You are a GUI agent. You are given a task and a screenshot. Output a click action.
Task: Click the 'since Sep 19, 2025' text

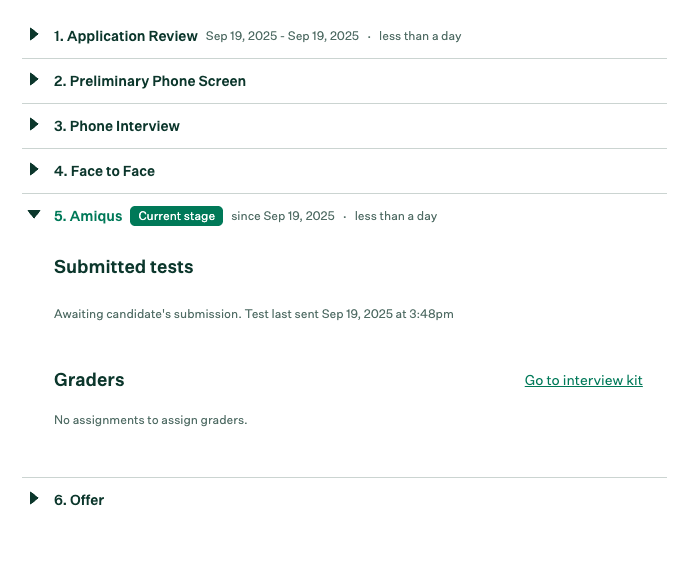pyautogui.click(x=283, y=216)
